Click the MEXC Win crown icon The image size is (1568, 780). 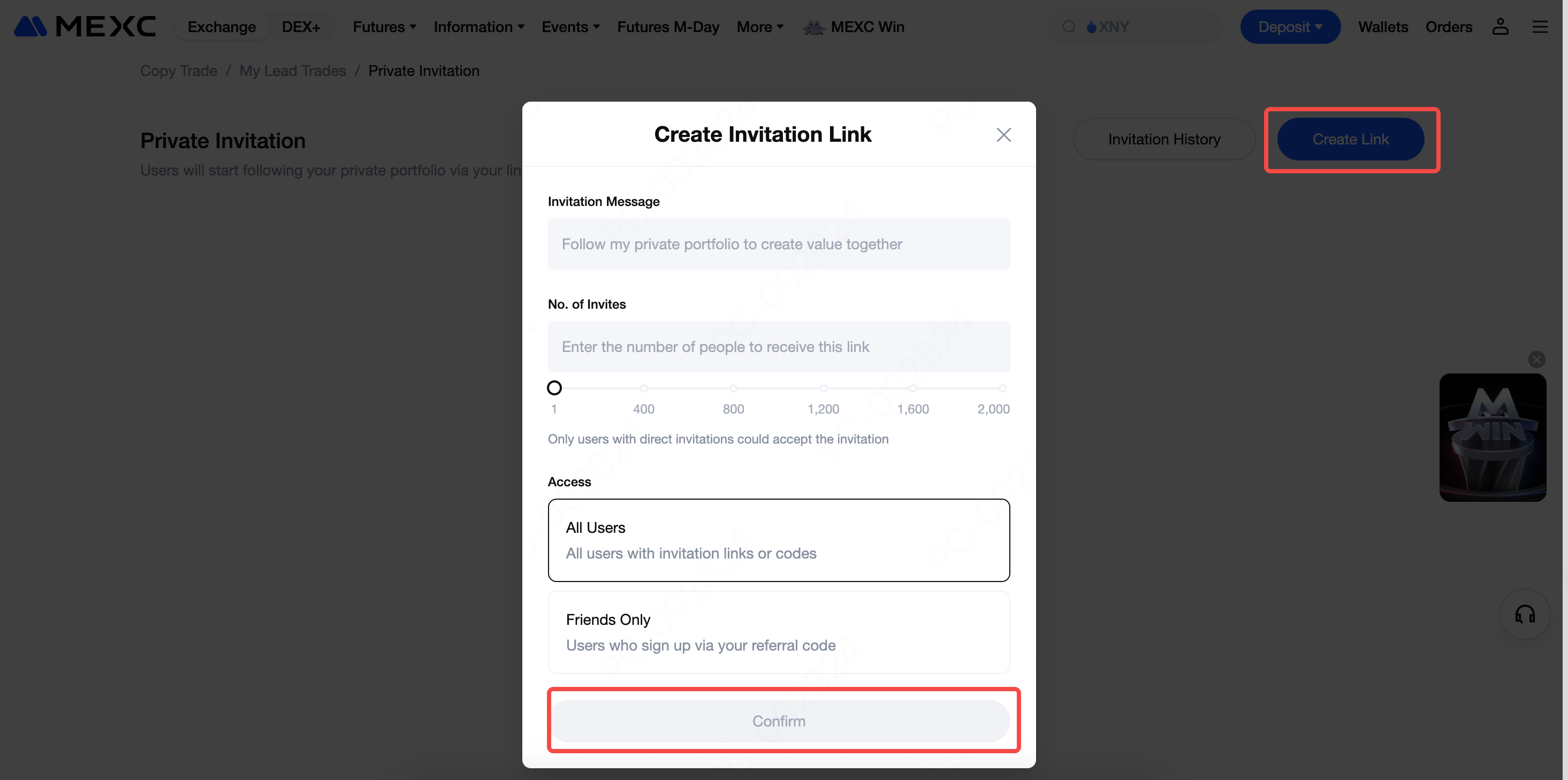pyautogui.click(x=813, y=27)
